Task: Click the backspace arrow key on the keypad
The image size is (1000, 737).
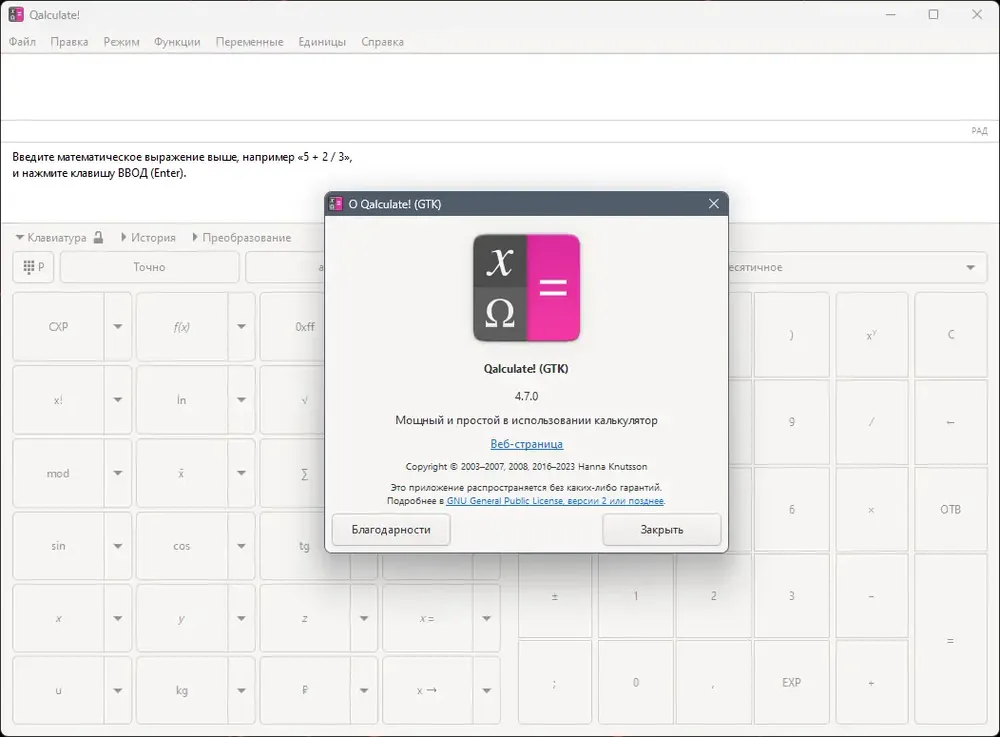Action: coord(950,422)
